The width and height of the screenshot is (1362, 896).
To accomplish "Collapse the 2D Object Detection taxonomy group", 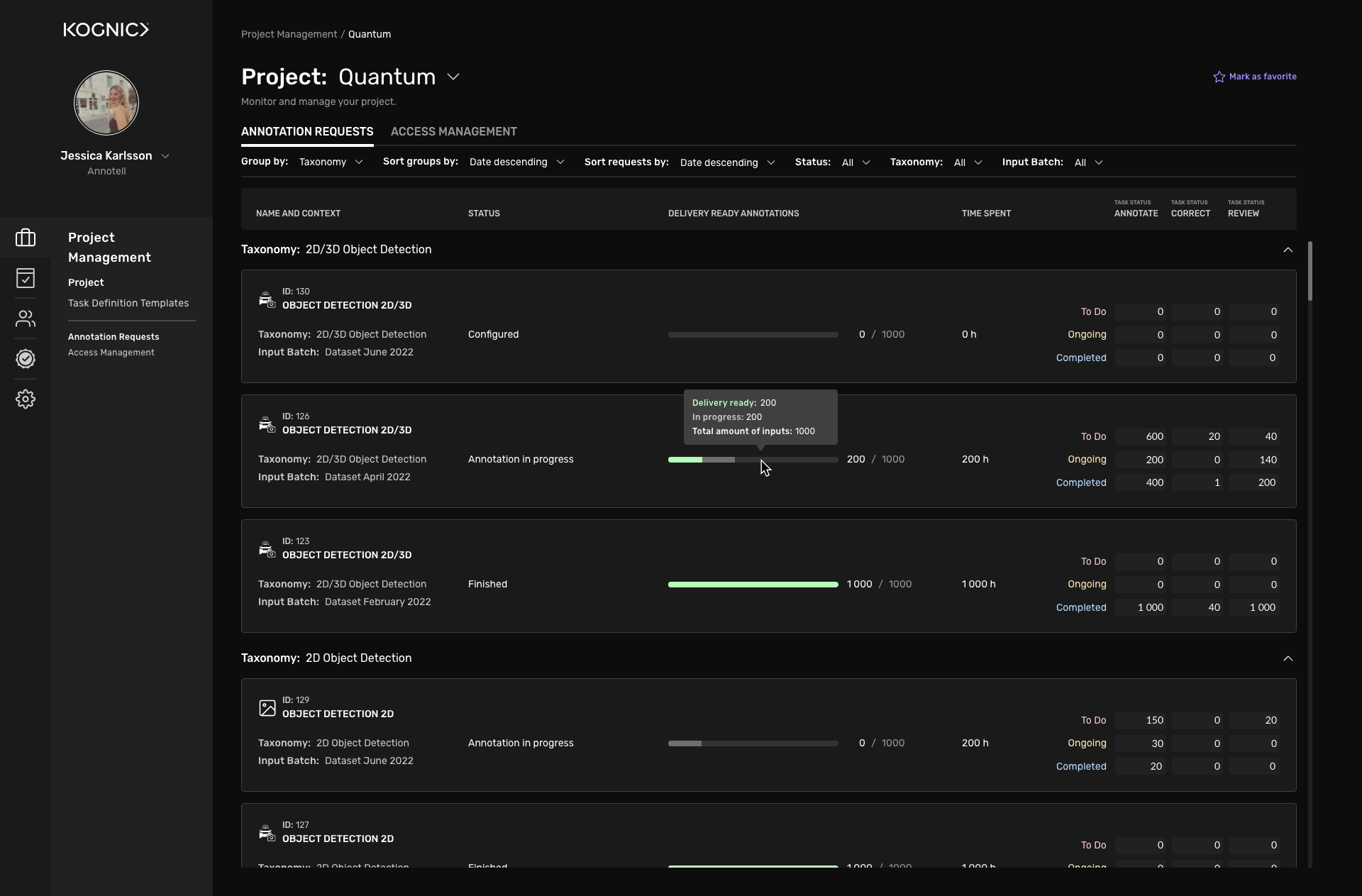I will (x=1288, y=658).
